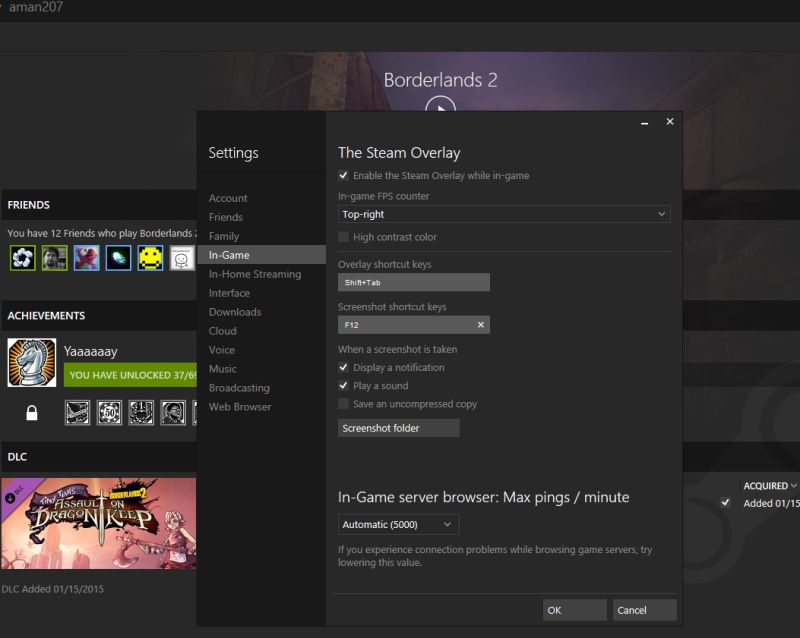
Task: Open the Family settings category
Action: point(223,236)
